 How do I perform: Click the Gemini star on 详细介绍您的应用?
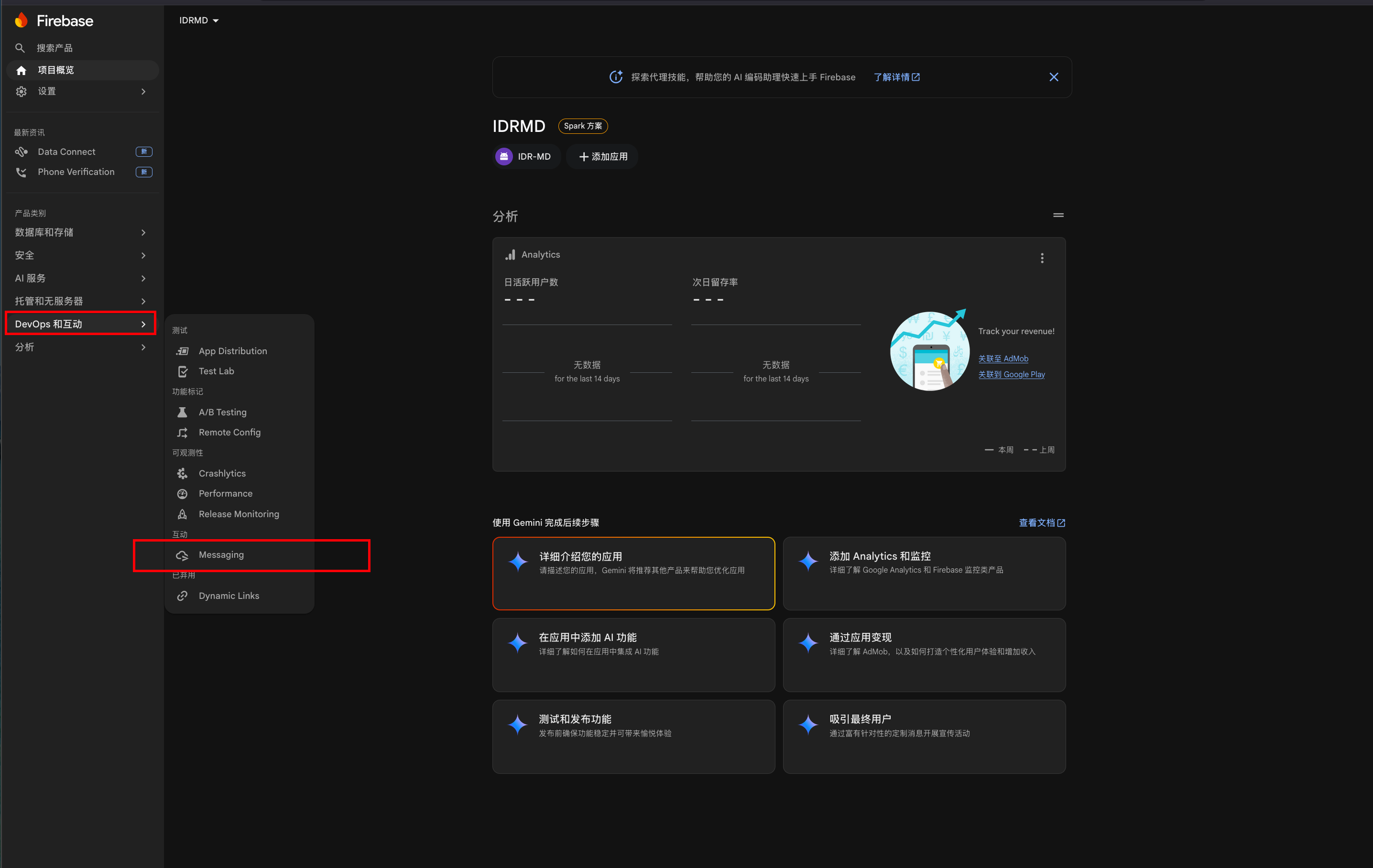[x=518, y=562]
